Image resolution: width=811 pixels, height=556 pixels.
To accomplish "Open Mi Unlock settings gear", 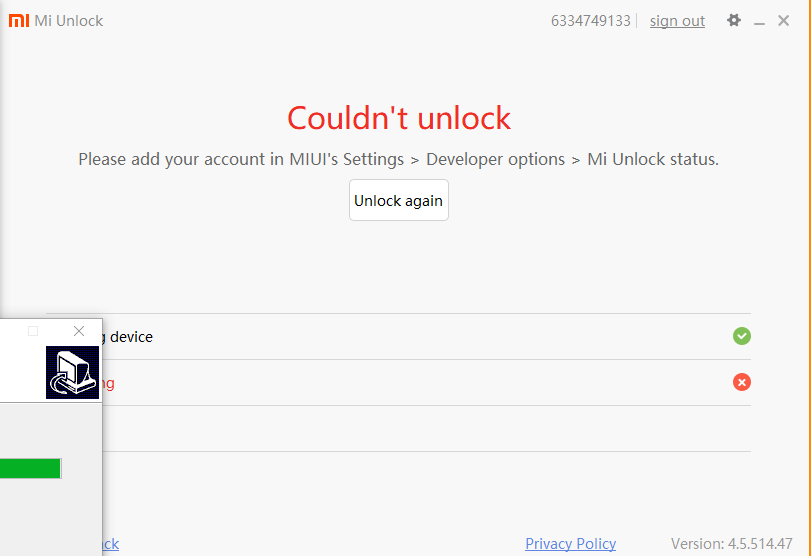I will (734, 20).
